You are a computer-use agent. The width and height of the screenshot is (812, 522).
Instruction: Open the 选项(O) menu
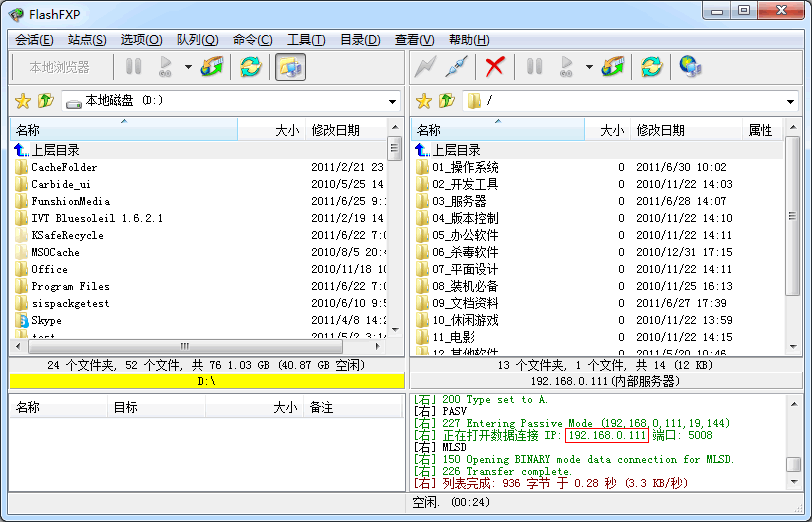[141, 40]
